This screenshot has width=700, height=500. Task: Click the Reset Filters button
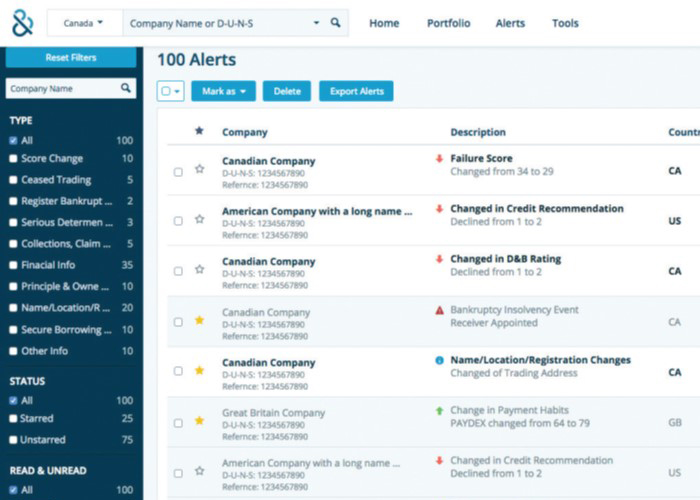[70, 58]
